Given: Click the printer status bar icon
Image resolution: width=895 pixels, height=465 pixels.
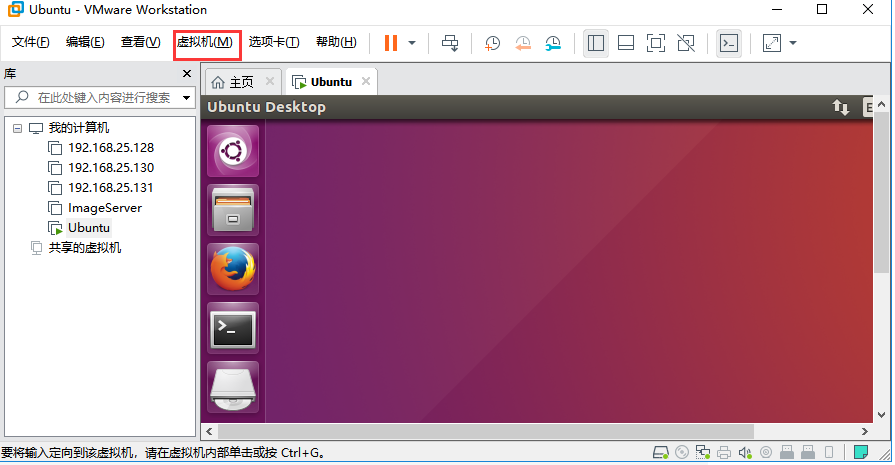Looking at the screenshot, I should coord(724,453).
